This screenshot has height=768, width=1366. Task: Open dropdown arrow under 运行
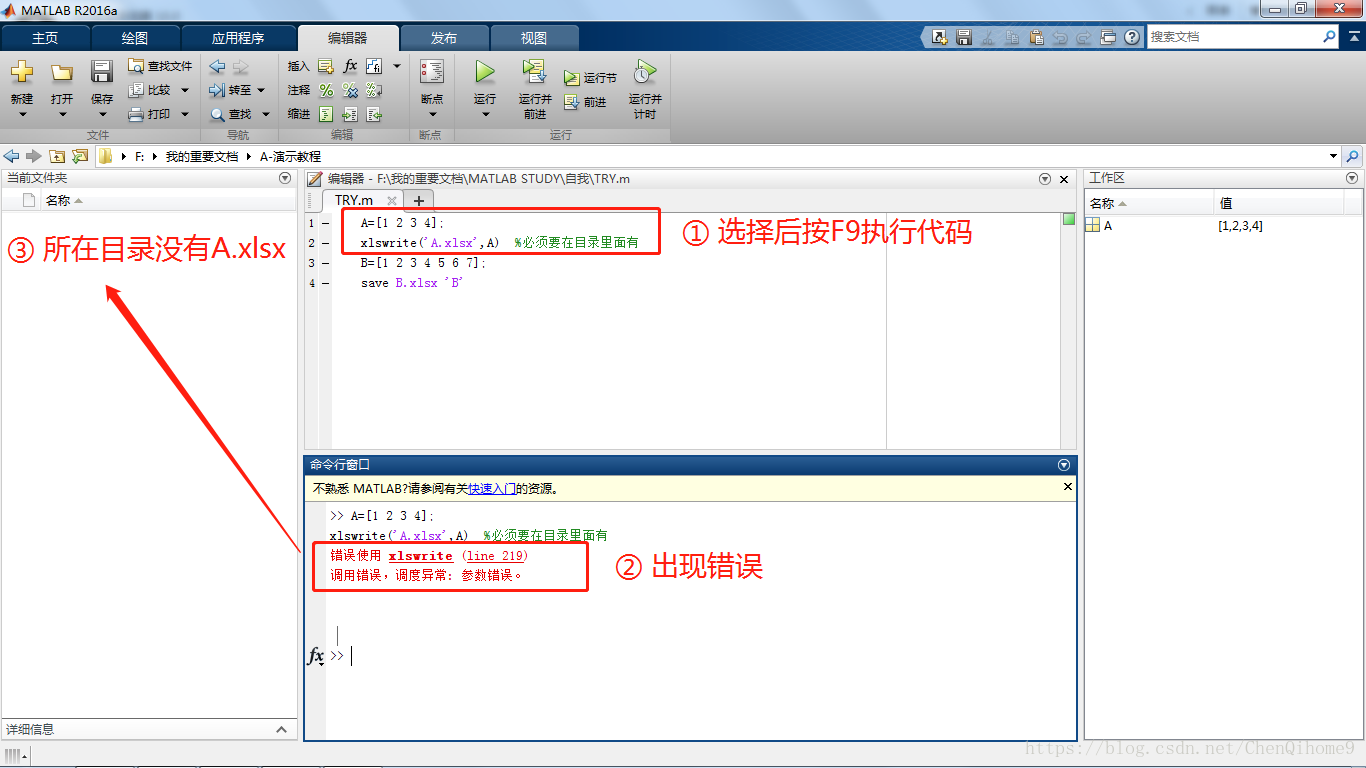pos(485,115)
